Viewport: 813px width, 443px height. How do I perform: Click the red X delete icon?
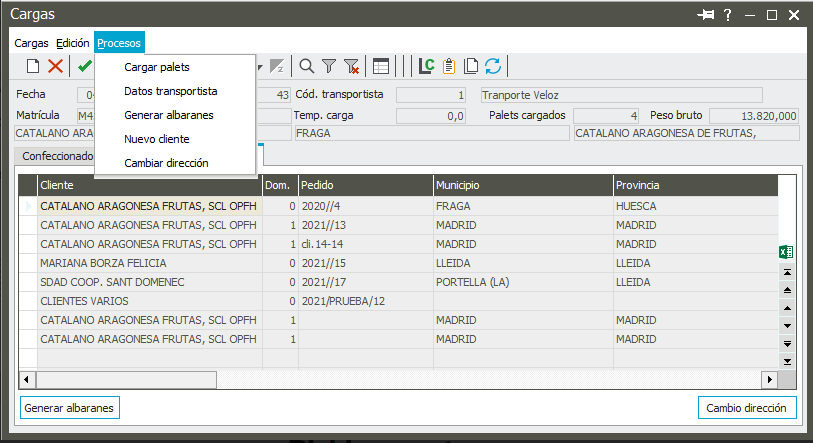point(55,67)
